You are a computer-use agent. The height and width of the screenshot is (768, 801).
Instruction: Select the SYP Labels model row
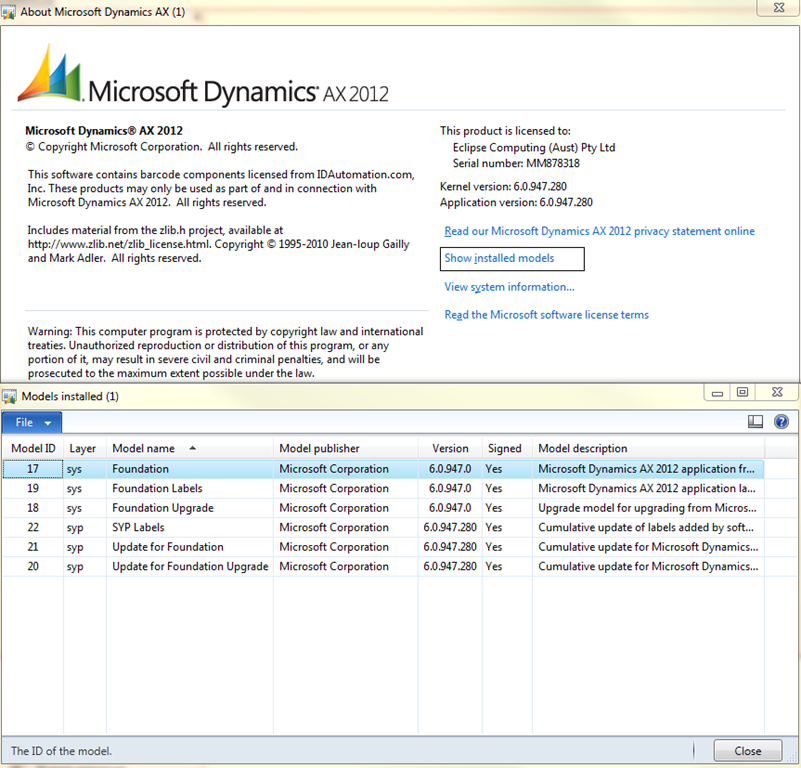point(383,527)
